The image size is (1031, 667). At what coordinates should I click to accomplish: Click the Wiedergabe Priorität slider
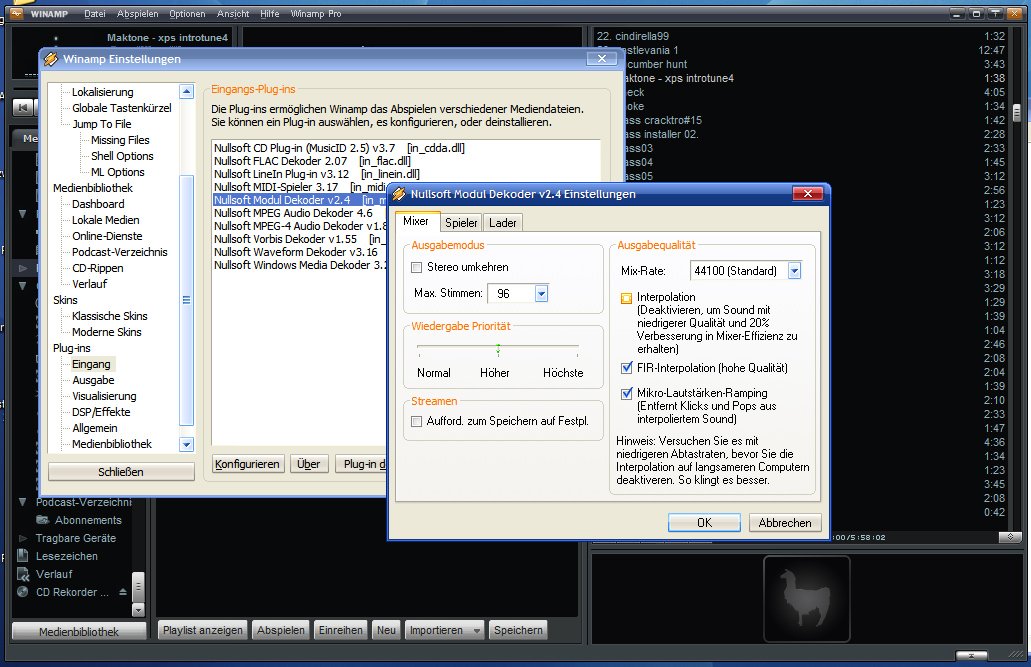[498, 348]
